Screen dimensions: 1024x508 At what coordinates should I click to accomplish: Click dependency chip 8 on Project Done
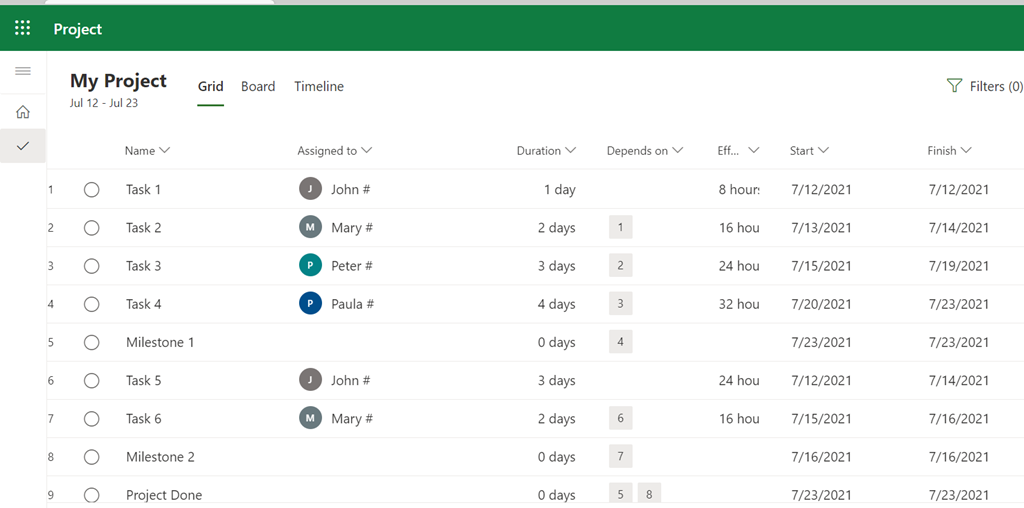649,494
